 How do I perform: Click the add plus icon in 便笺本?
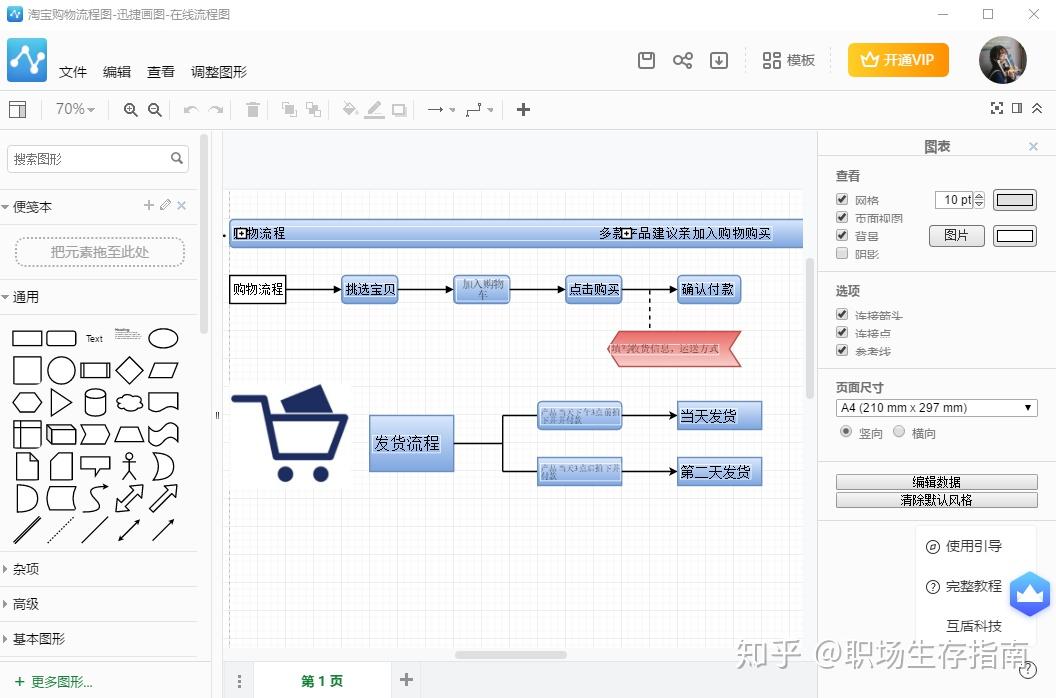click(149, 205)
